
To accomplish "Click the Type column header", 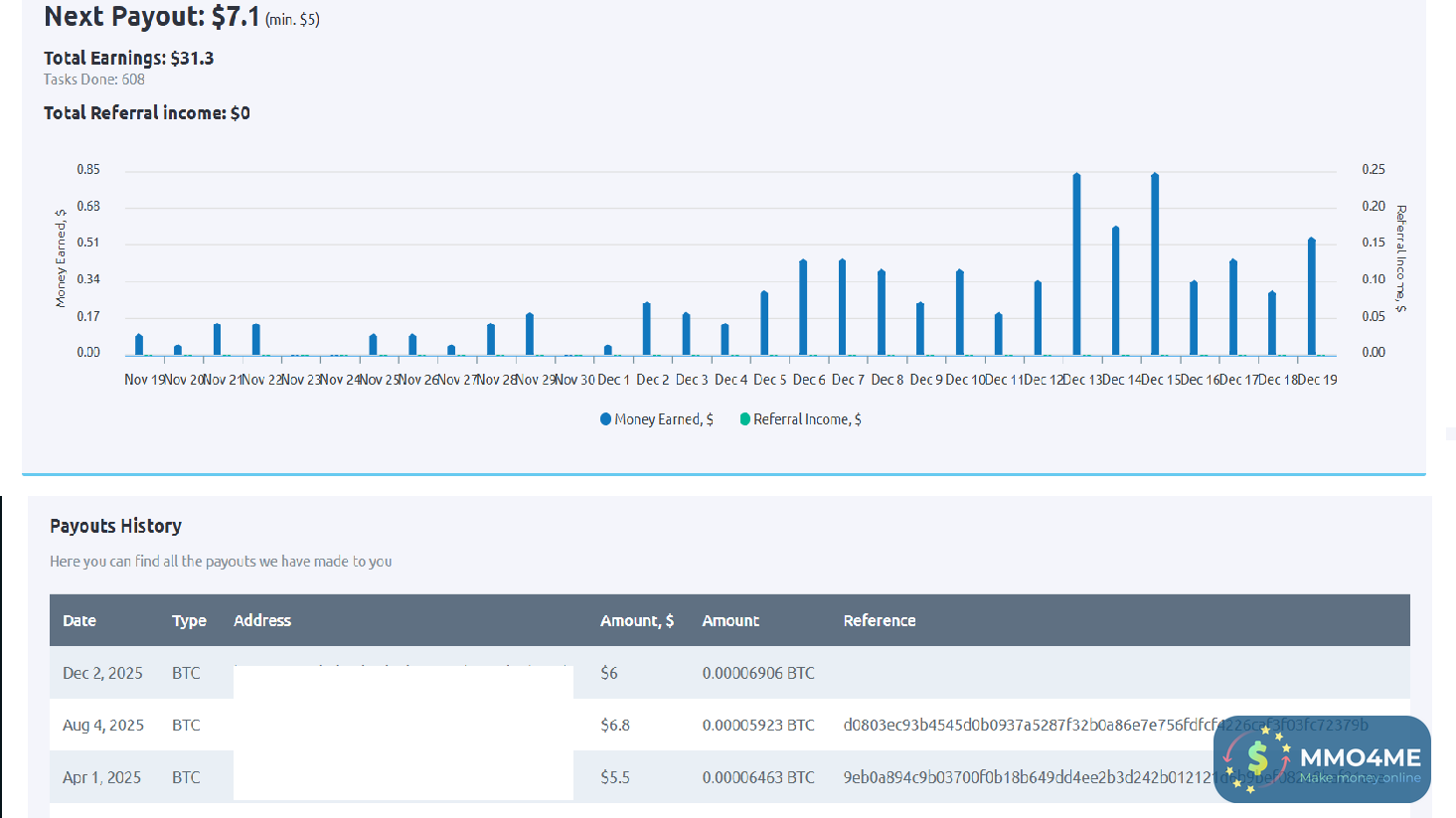I will pyautogui.click(x=189, y=620).
